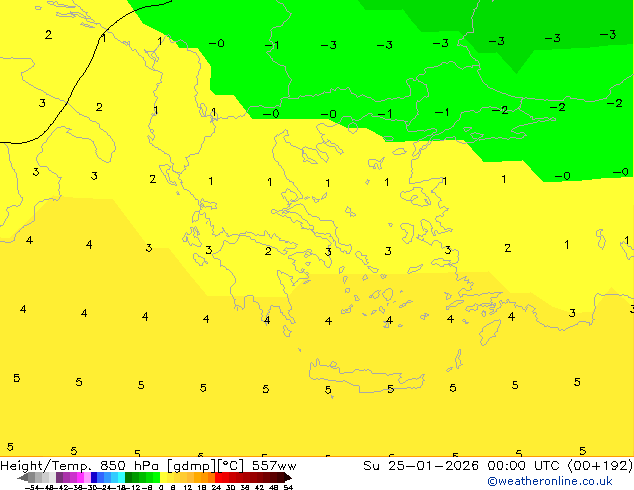The height and width of the screenshot is (490, 634).
Task: Click the dark blue legend swatch
Action: [94, 477]
